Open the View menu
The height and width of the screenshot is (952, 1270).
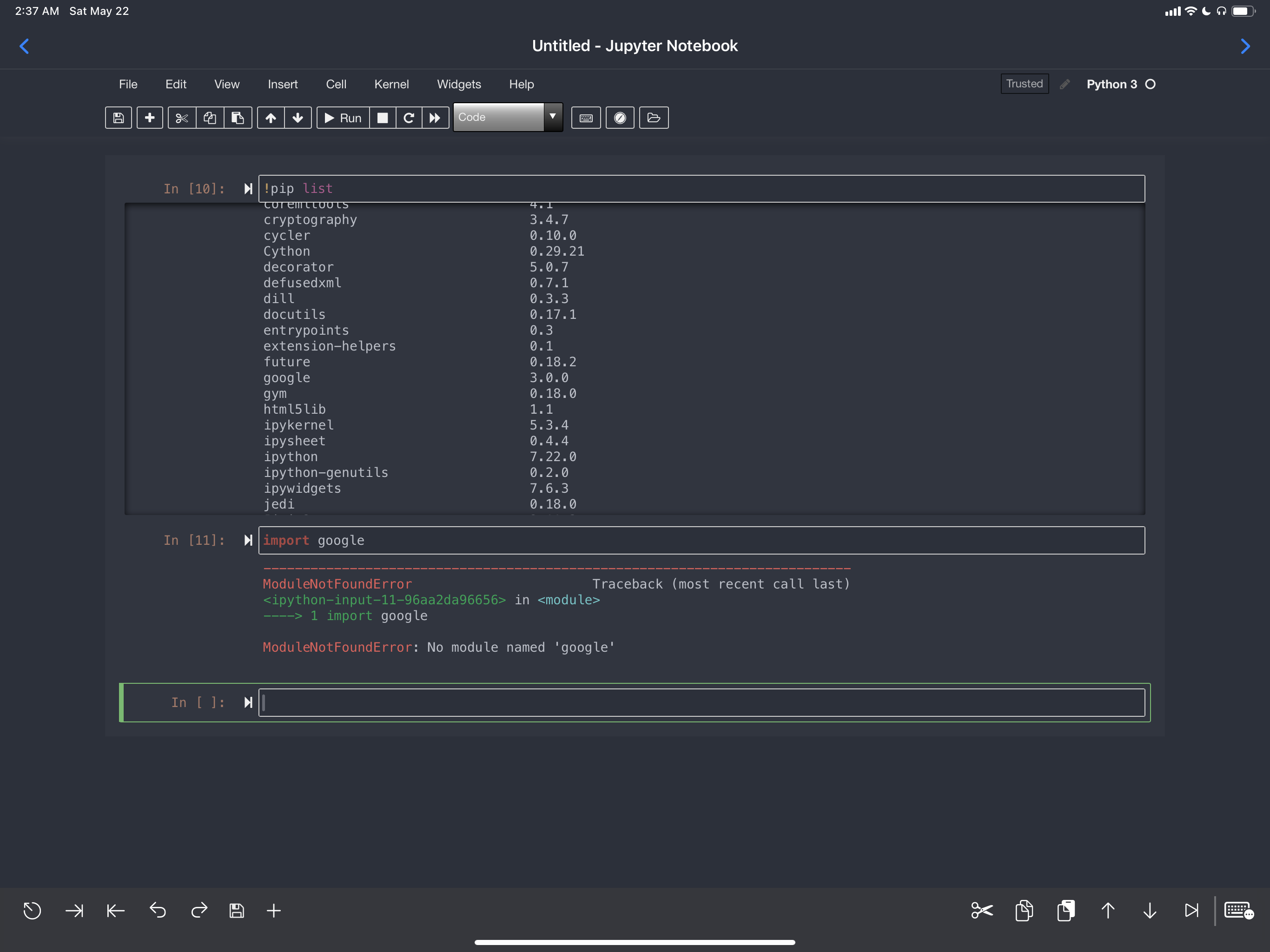(227, 84)
